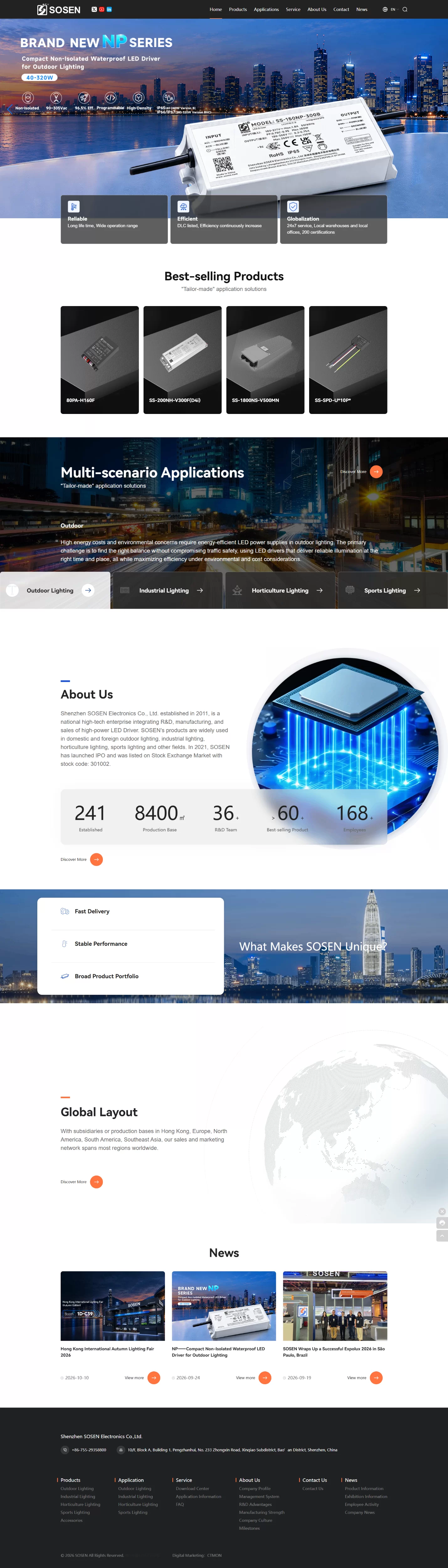The width and height of the screenshot is (448, 1568).
Task: Open the X (Twitter) social icon
Action: [94, 10]
